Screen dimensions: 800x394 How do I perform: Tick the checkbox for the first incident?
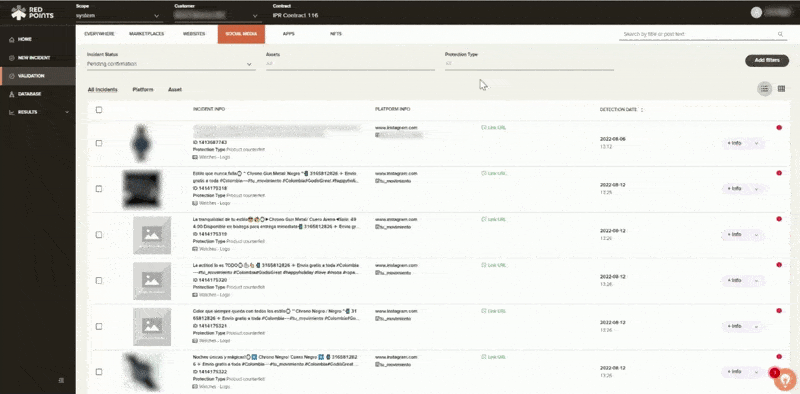click(x=99, y=143)
